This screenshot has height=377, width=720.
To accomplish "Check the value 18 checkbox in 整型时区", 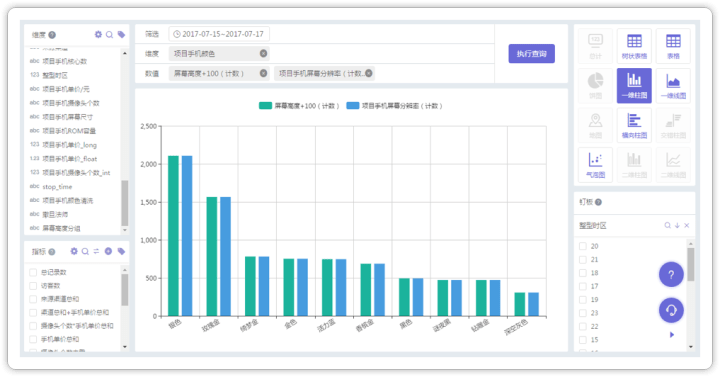I will click(583, 273).
